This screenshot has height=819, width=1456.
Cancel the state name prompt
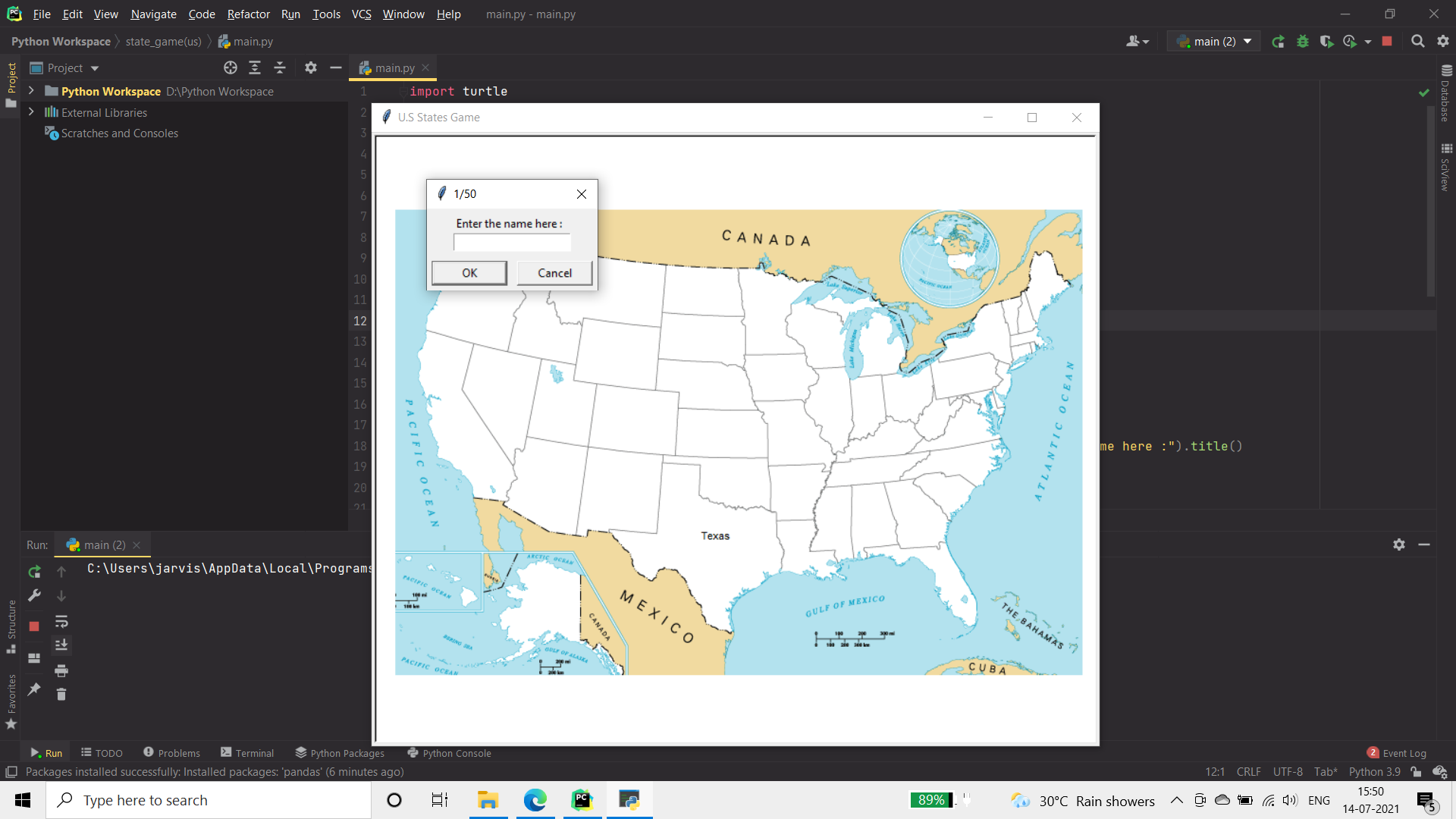tap(554, 272)
